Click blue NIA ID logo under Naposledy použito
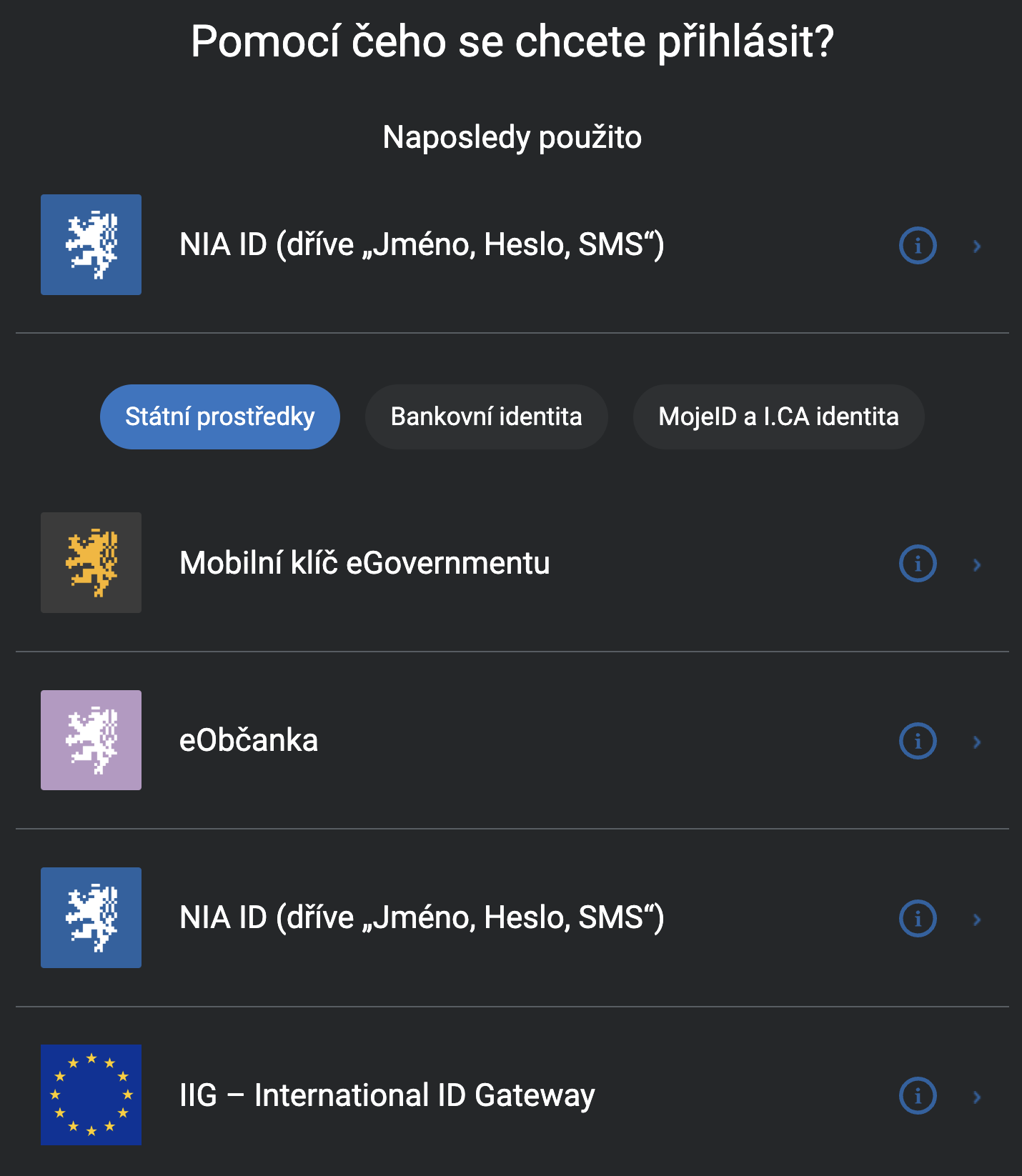Screen dimensions: 1022x1176 pyautogui.click(x=91, y=245)
